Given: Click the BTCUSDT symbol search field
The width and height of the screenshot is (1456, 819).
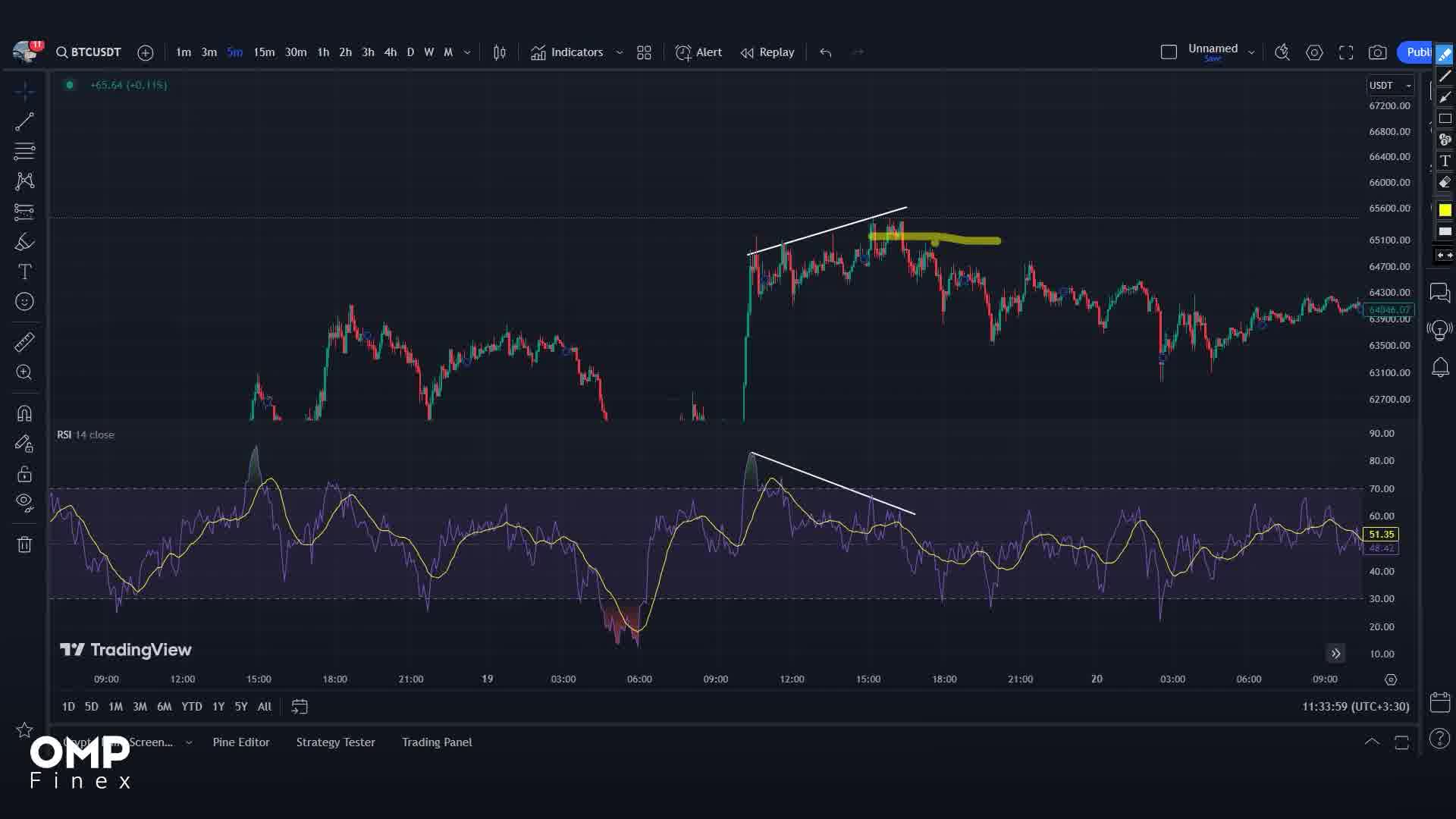Looking at the screenshot, I should pos(89,52).
